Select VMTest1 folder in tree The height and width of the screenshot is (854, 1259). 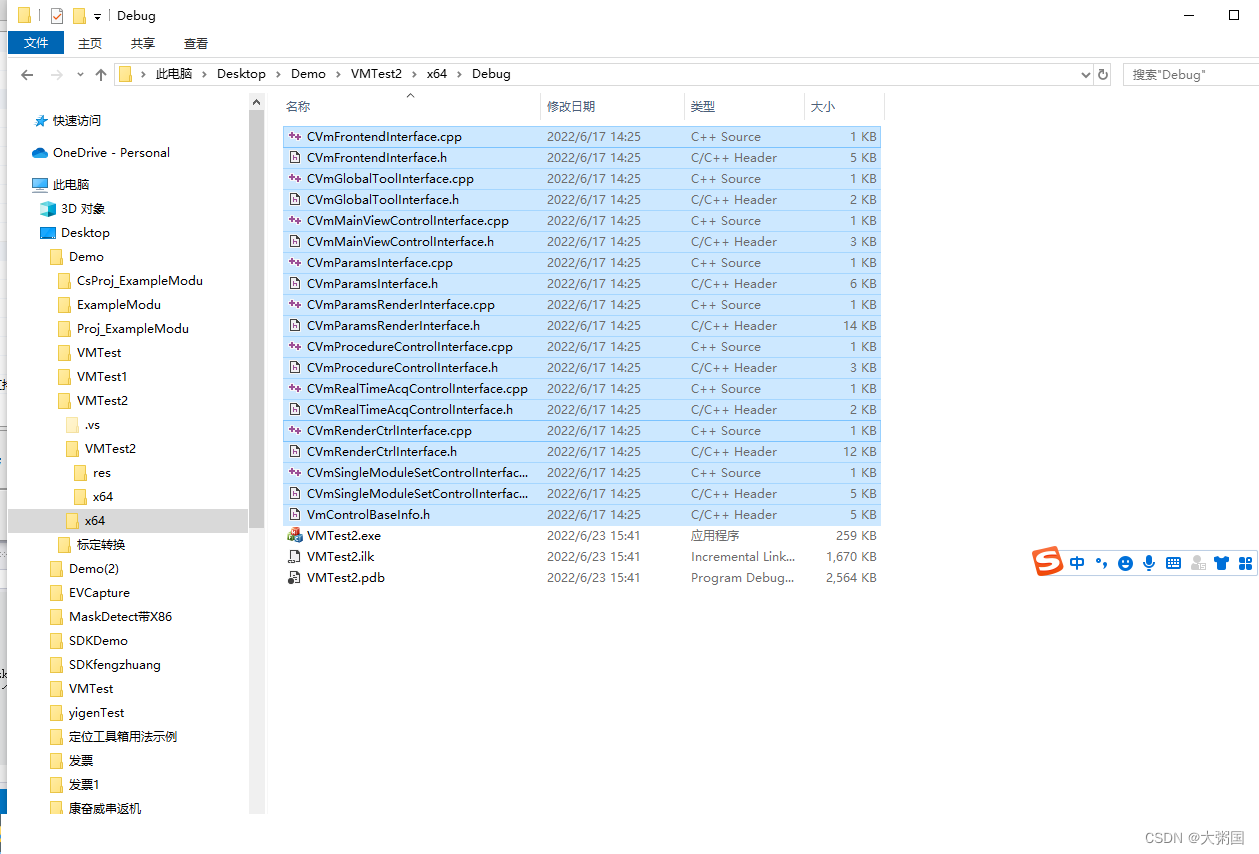(102, 377)
